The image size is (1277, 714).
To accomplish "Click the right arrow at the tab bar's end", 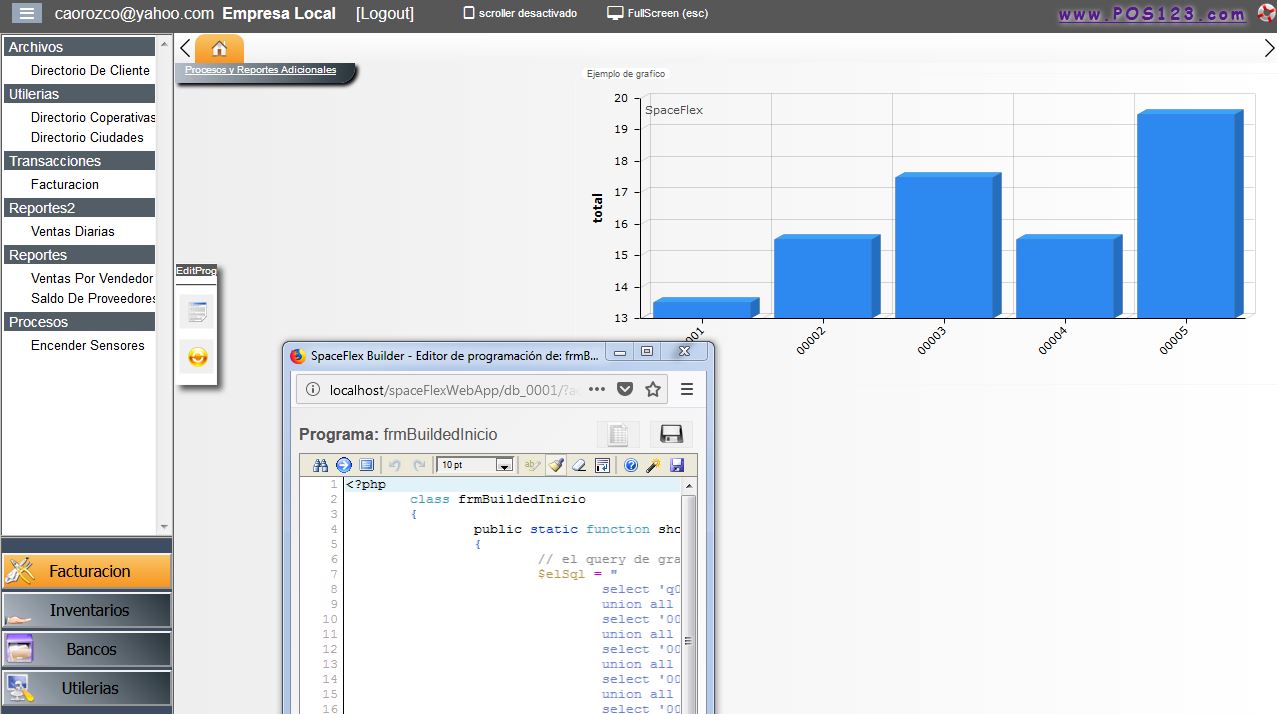I will coord(1269,48).
